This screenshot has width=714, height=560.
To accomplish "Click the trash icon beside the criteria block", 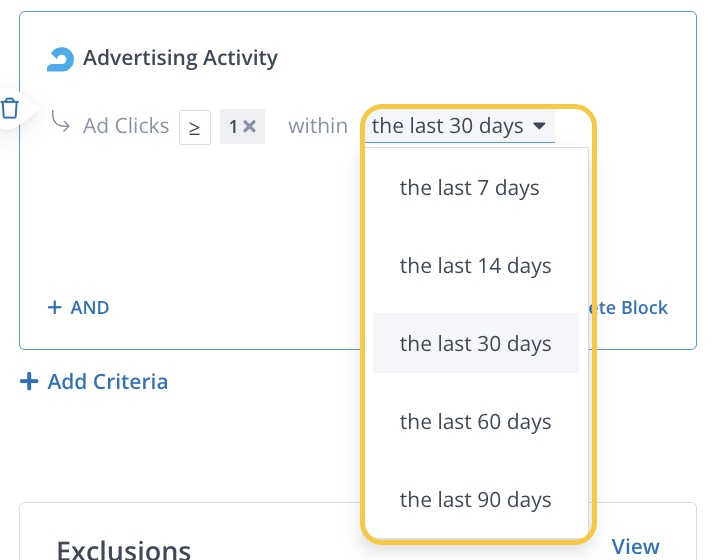I will coord(10,108).
